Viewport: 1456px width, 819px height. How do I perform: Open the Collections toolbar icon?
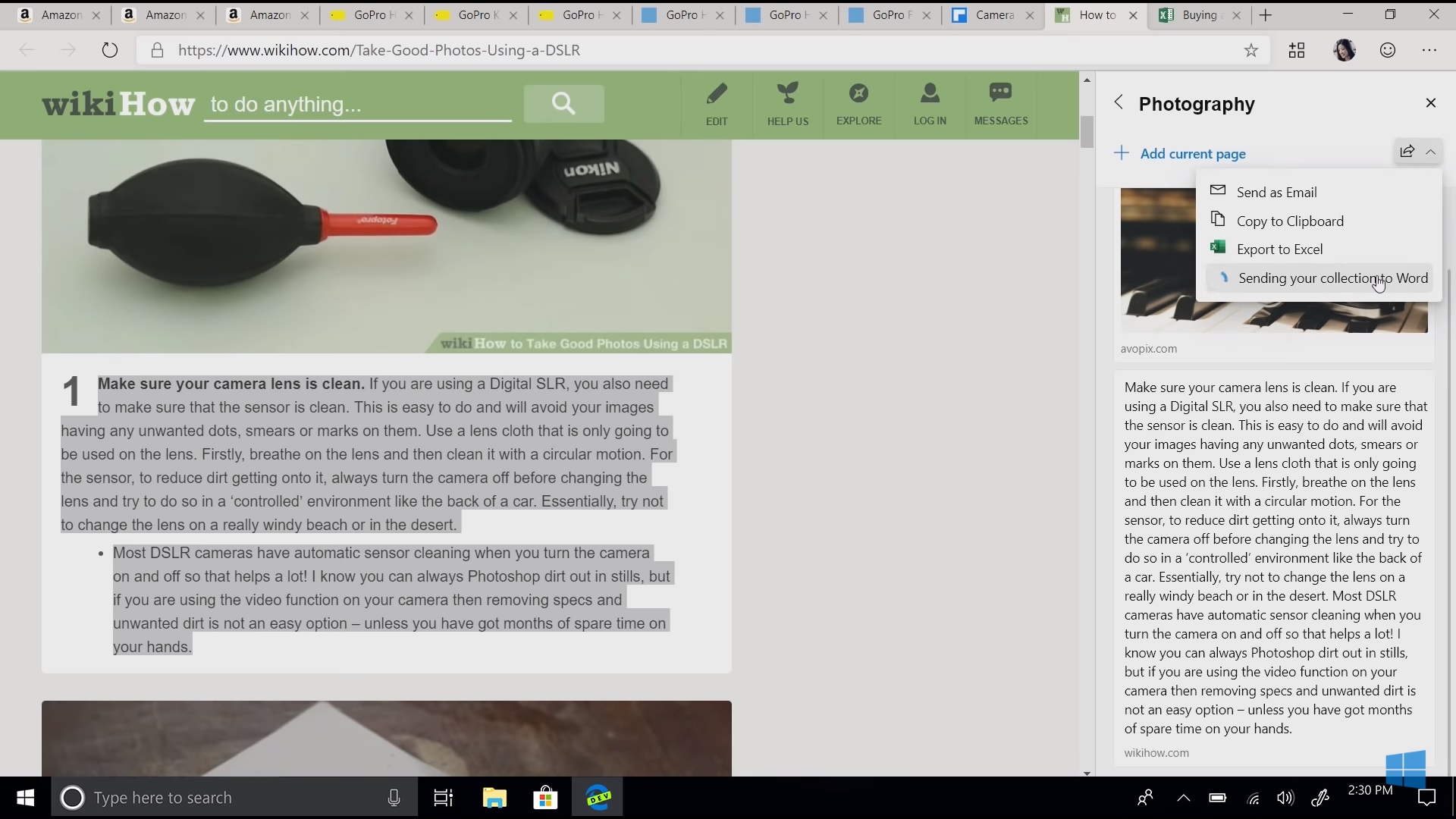pyautogui.click(x=1297, y=50)
